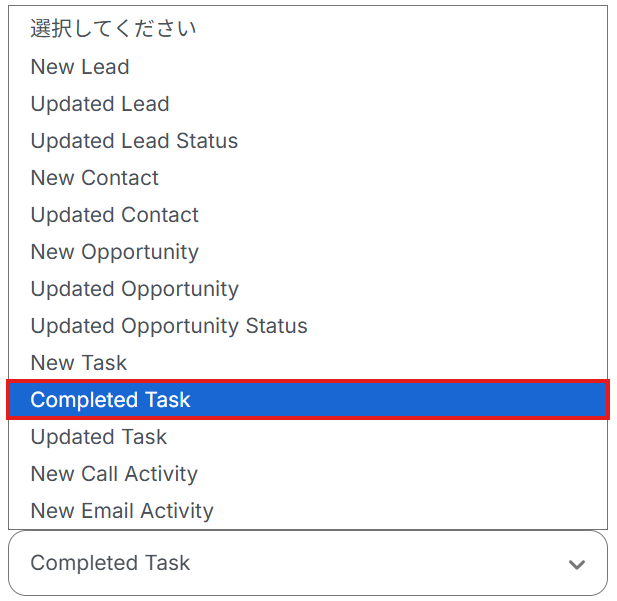Pick the New Opportunity option
Image resolution: width=617 pixels, height=601 pixels.
[x=115, y=252]
